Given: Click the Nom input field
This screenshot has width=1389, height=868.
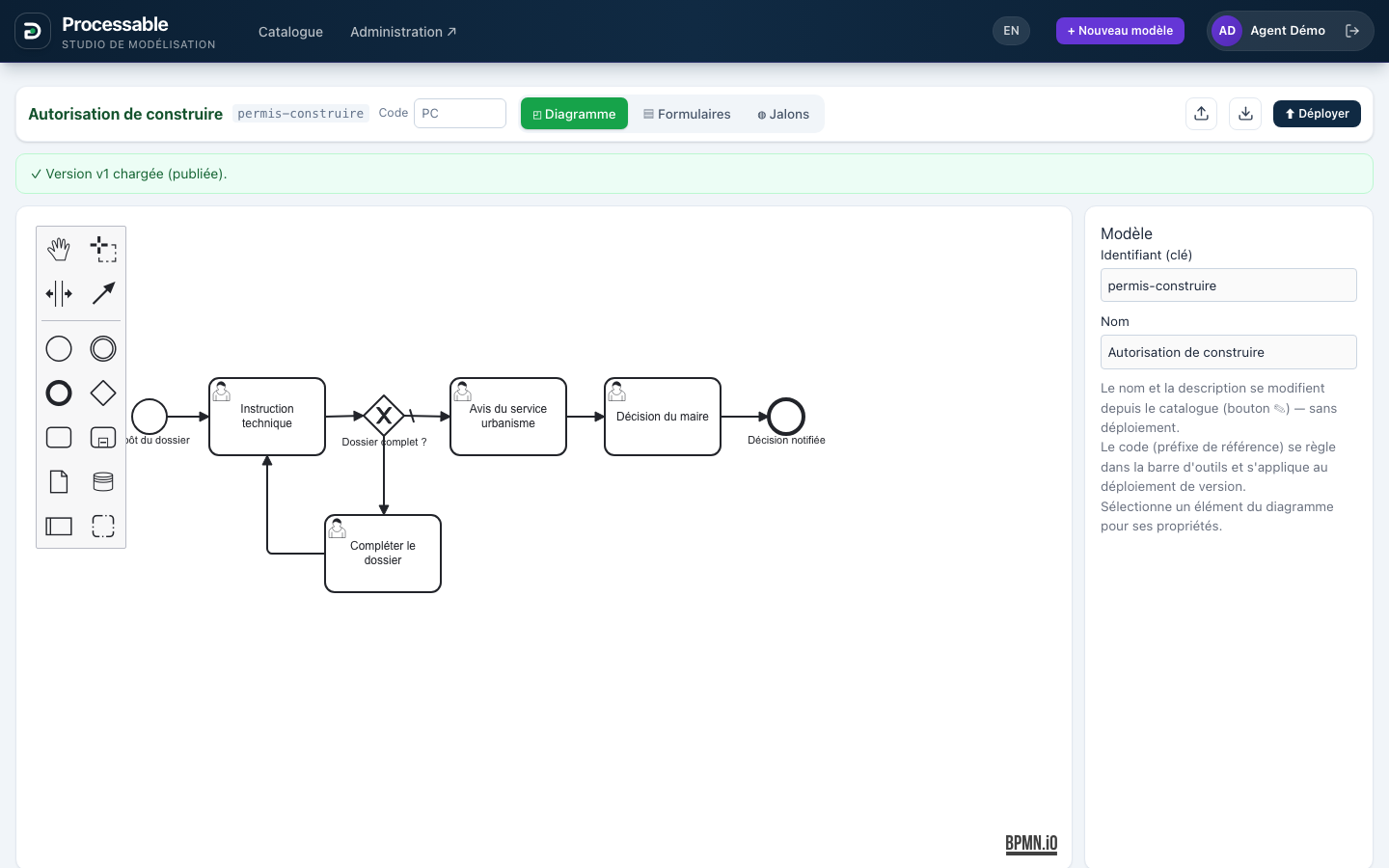Looking at the screenshot, I should tap(1228, 352).
